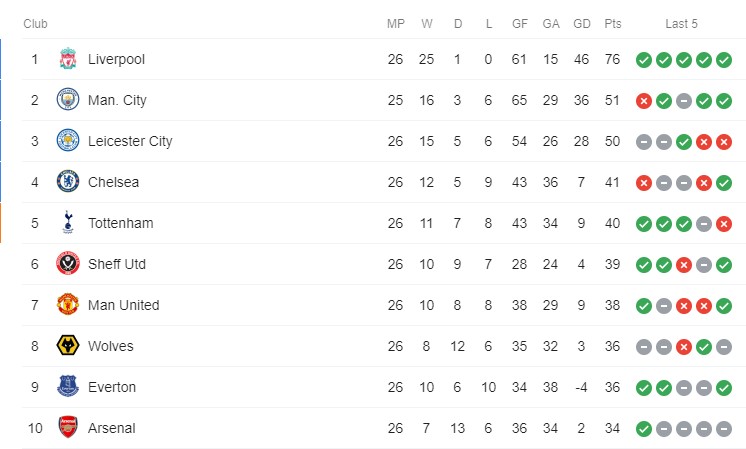Click Man. City's grey draw icon in Last 5
The width and height of the screenshot is (746, 449).
(x=684, y=101)
